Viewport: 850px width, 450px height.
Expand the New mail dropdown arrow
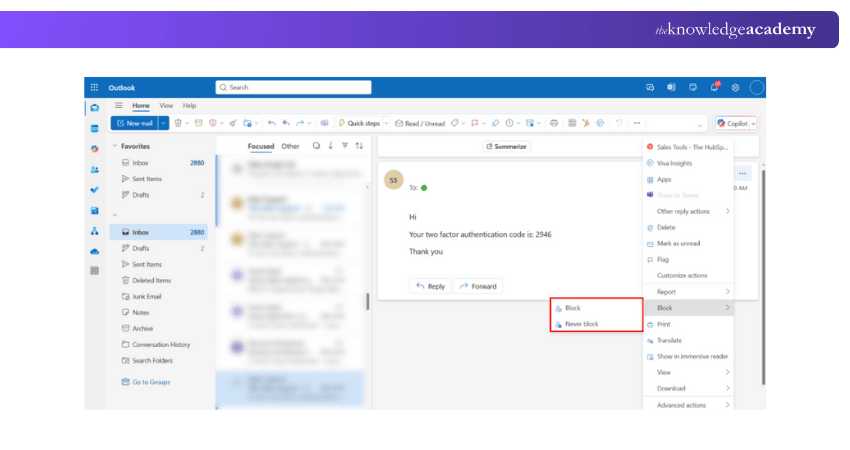pos(163,123)
